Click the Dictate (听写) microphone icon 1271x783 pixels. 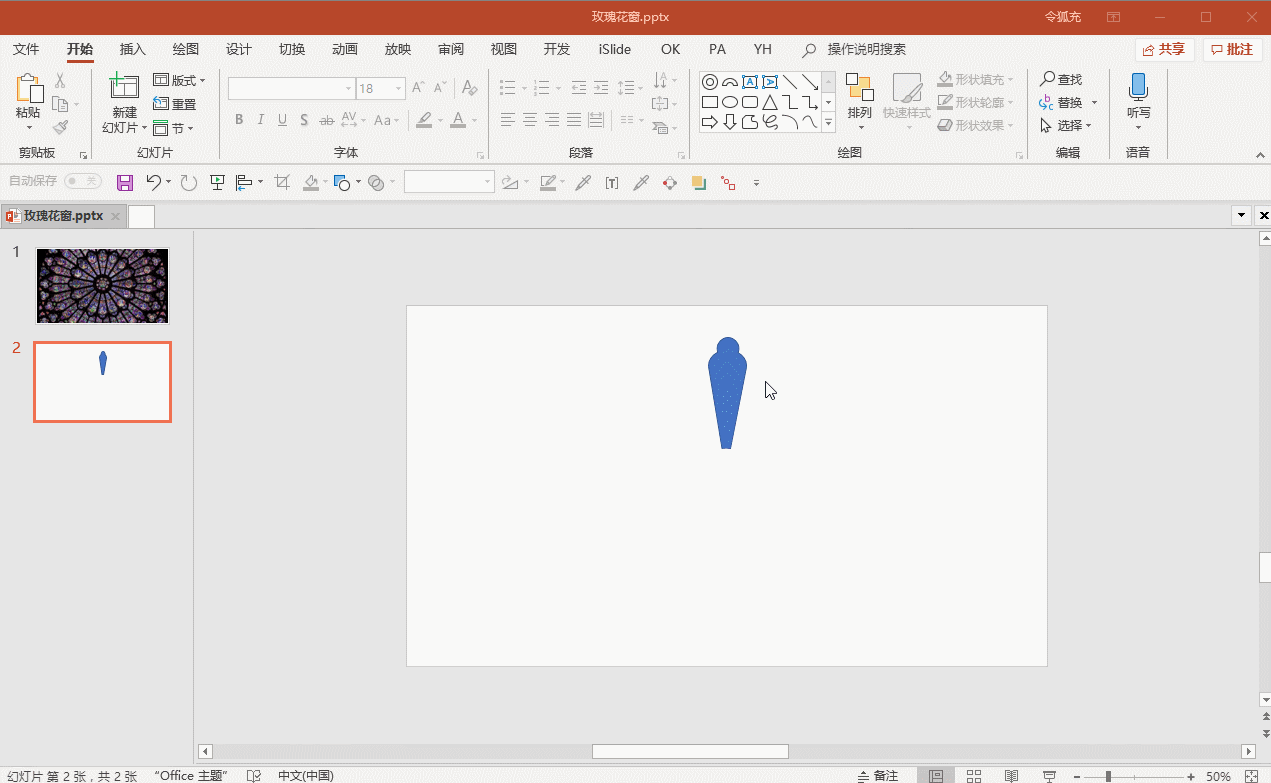click(1138, 87)
